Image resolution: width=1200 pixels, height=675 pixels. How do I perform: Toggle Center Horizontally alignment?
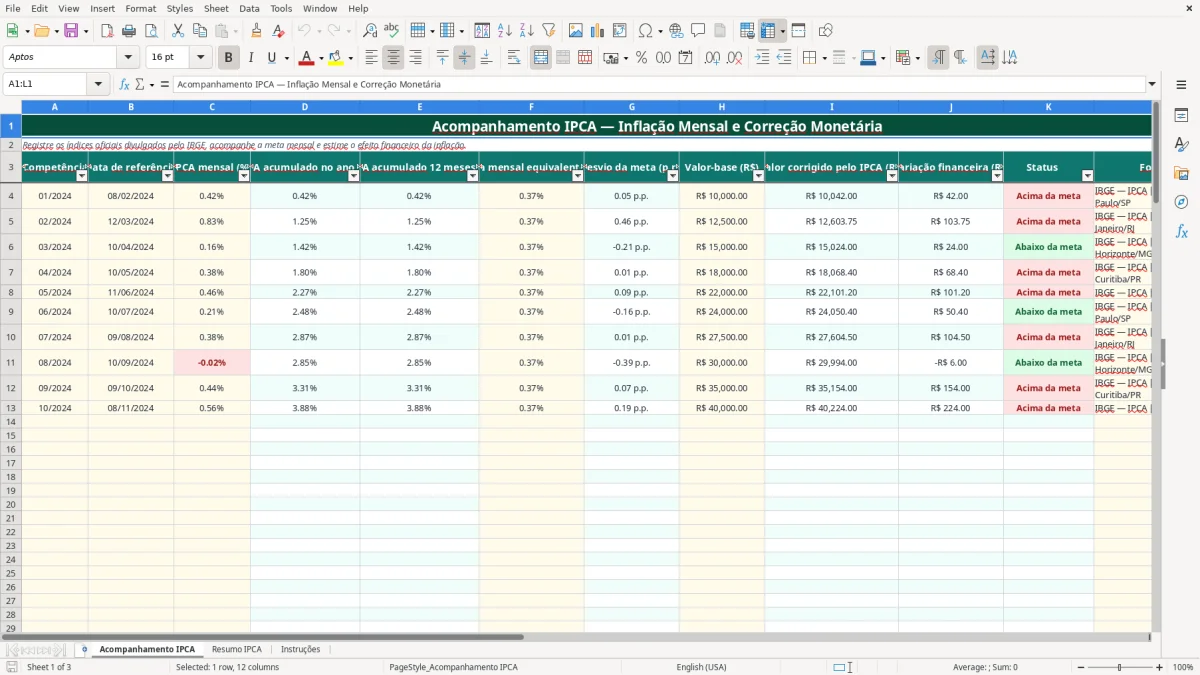(x=393, y=58)
